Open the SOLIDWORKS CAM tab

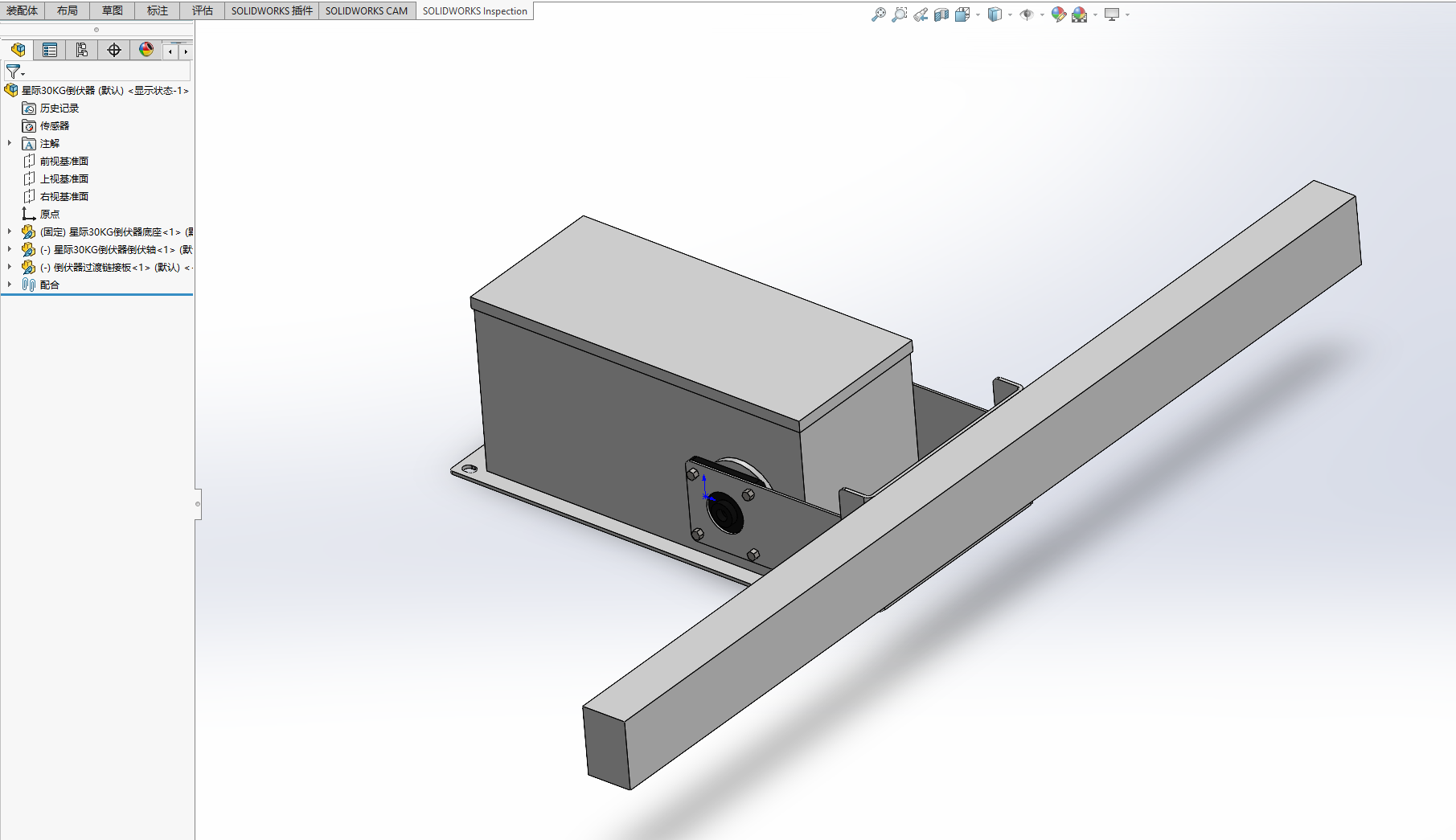click(367, 10)
